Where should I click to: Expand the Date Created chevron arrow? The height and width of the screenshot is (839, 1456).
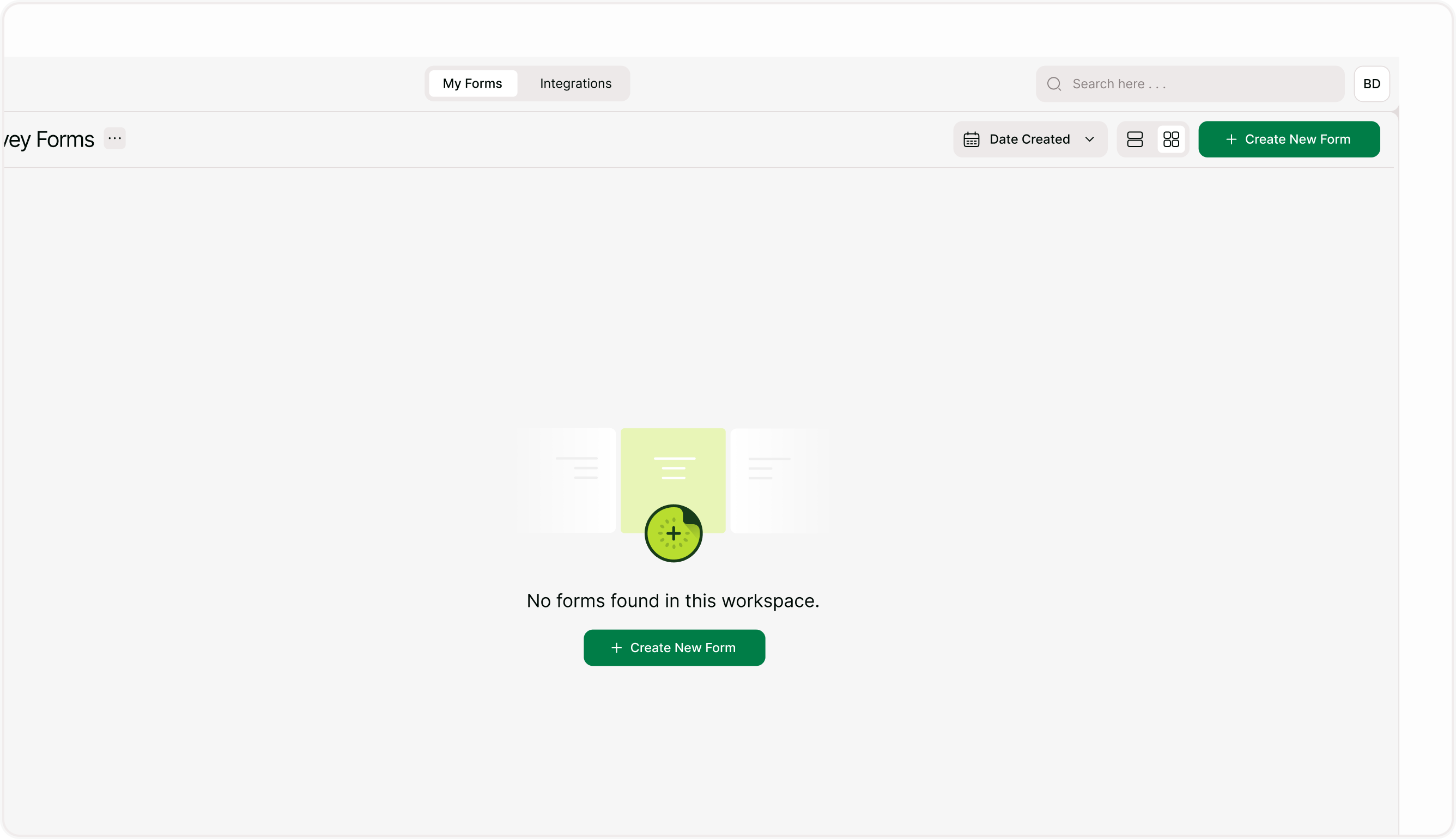1089,139
